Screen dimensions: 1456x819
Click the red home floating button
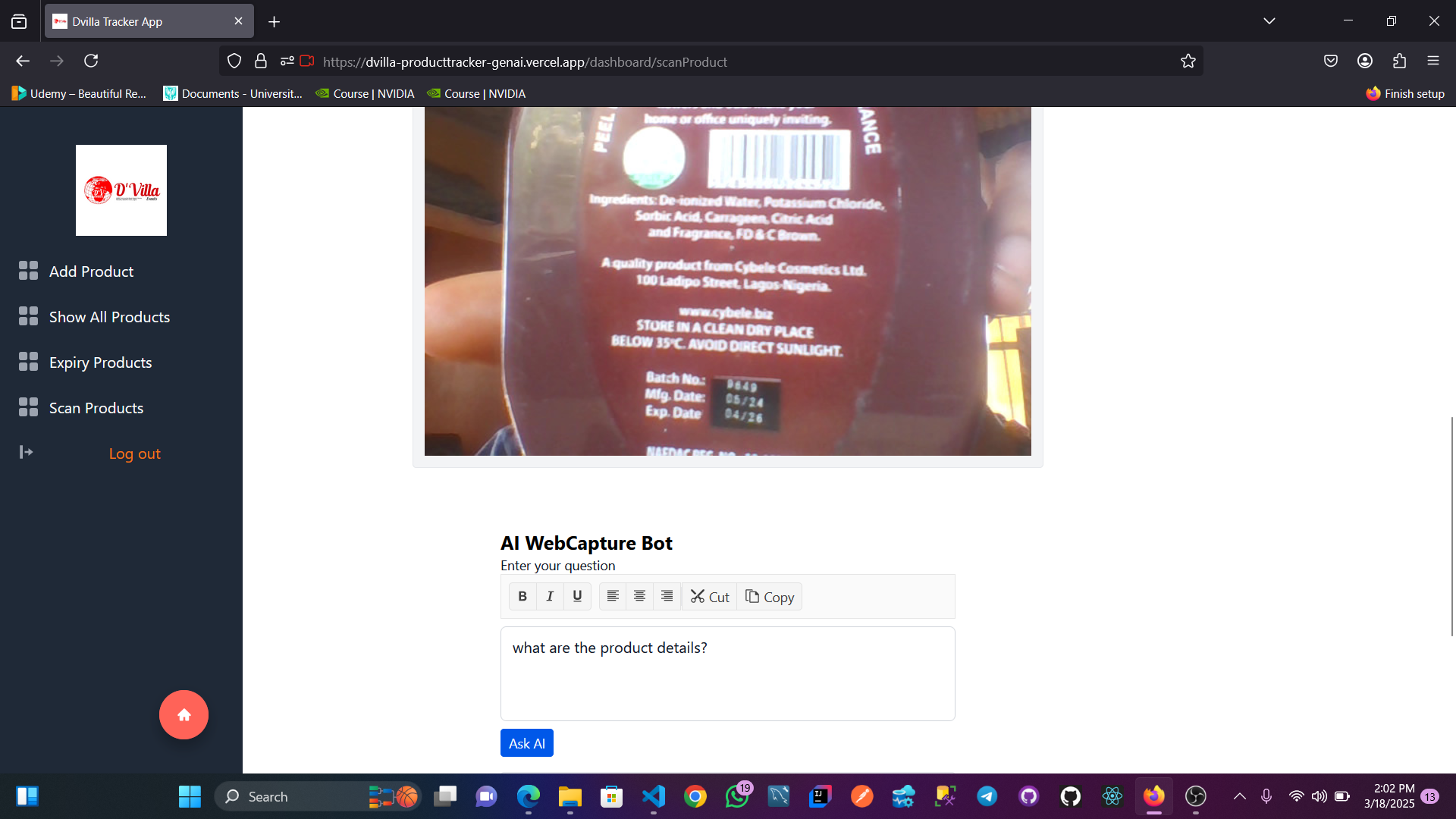coord(184,714)
